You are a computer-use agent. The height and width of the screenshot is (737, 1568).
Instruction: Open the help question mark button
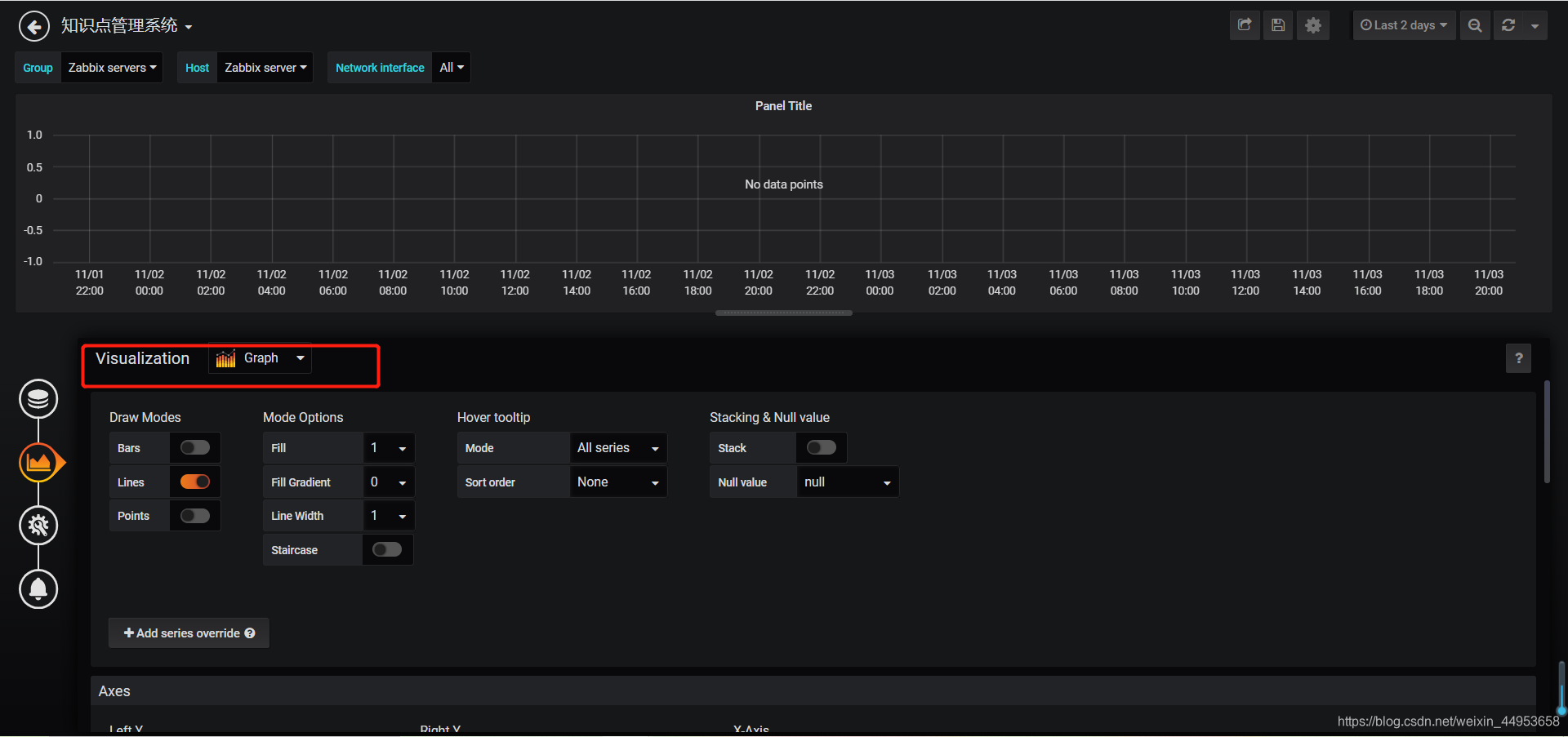pos(1519,358)
